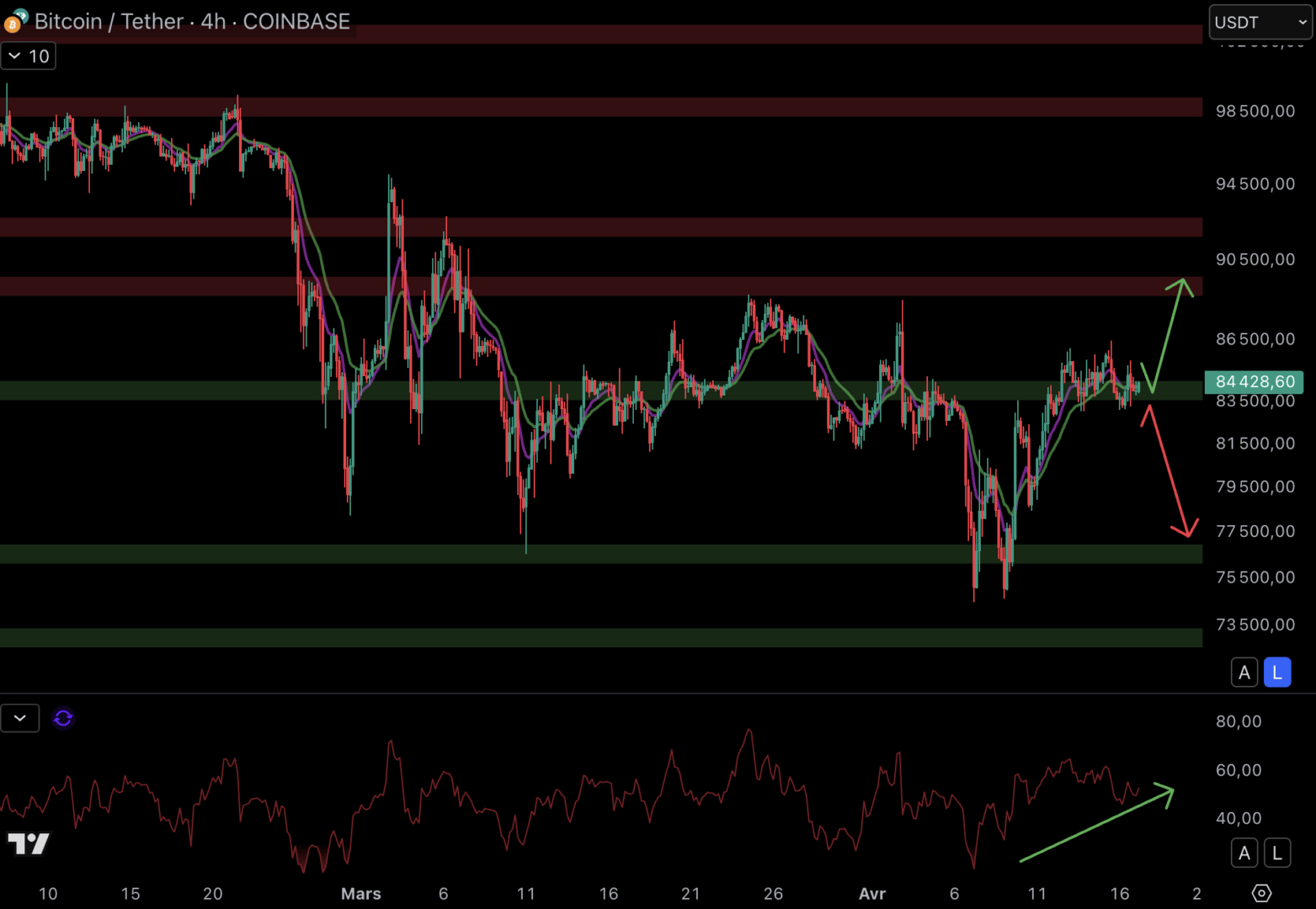
Task: Select the red resistance zone near 98 500
Action: click(601, 107)
